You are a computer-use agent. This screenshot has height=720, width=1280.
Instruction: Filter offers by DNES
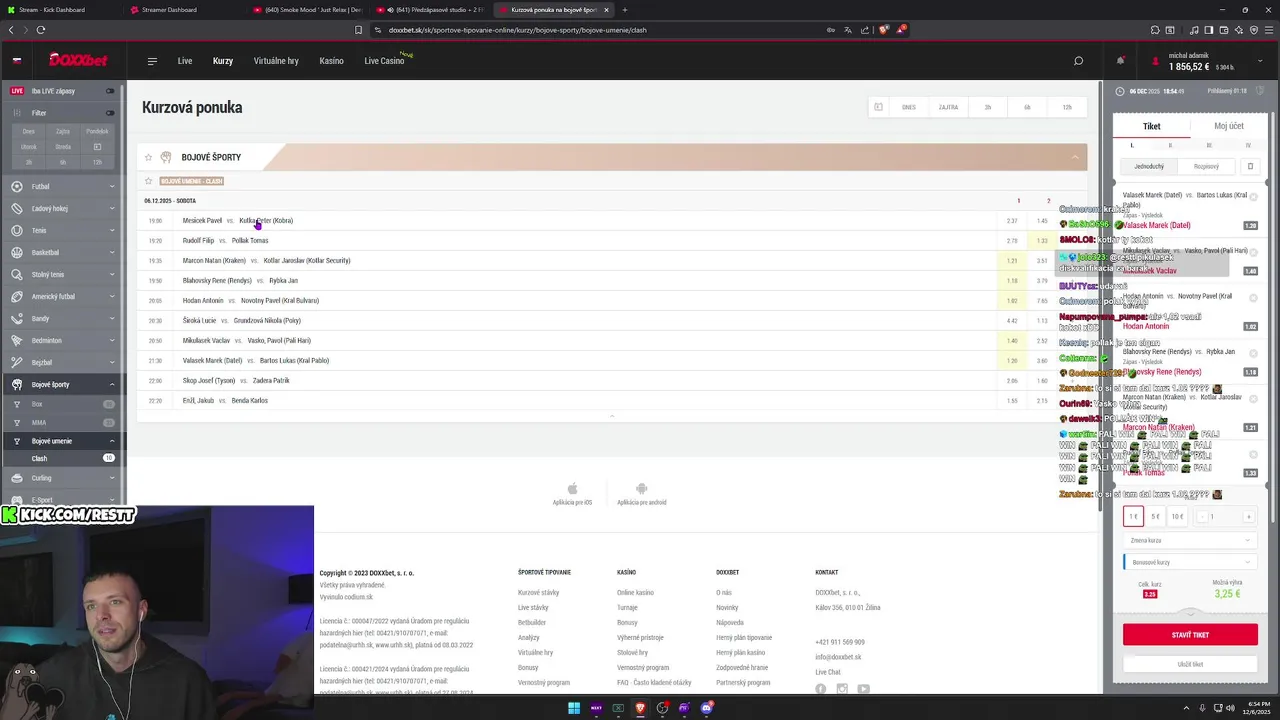[x=909, y=107]
